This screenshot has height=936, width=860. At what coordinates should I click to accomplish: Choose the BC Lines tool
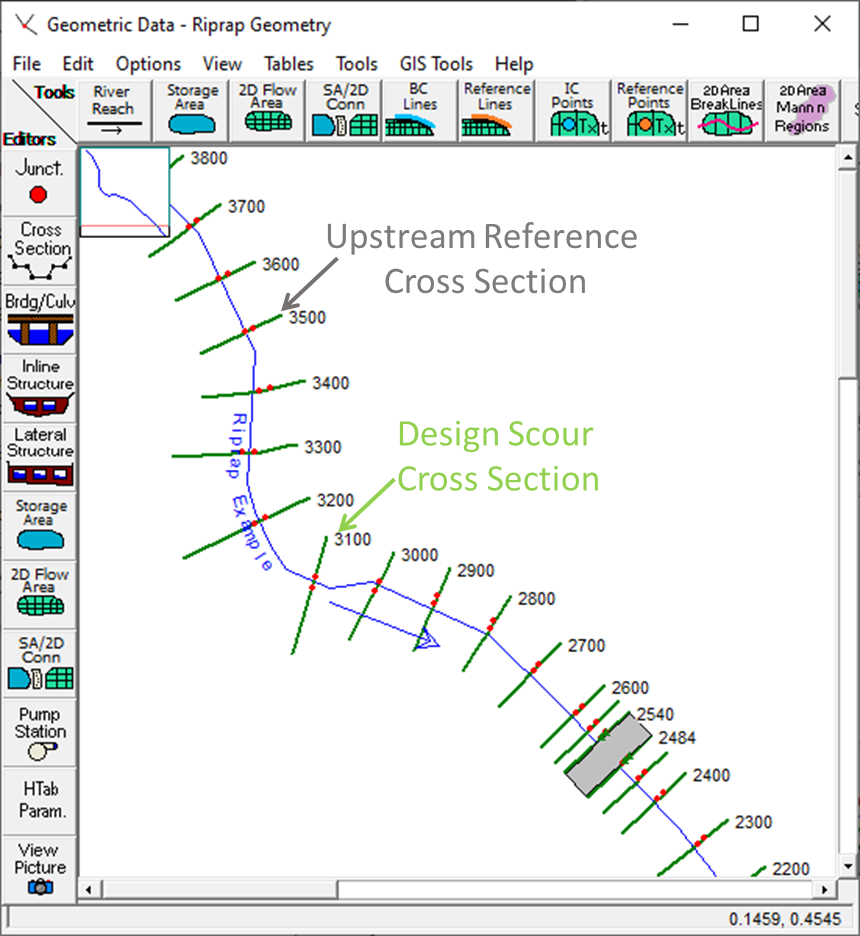(420, 111)
